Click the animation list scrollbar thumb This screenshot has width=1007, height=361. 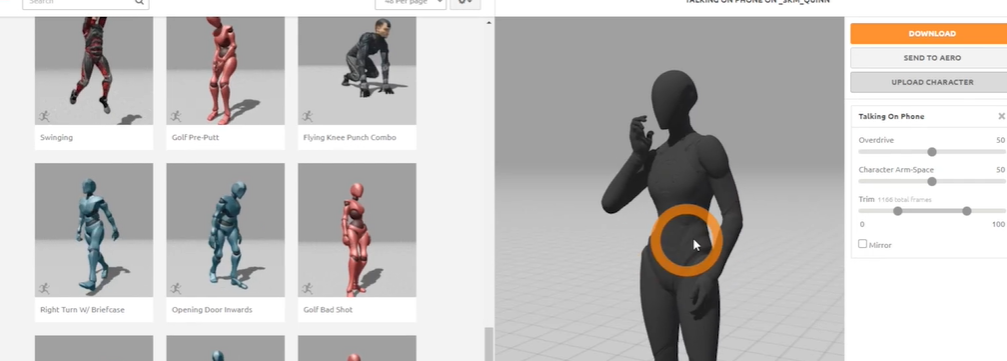coord(489,344)
